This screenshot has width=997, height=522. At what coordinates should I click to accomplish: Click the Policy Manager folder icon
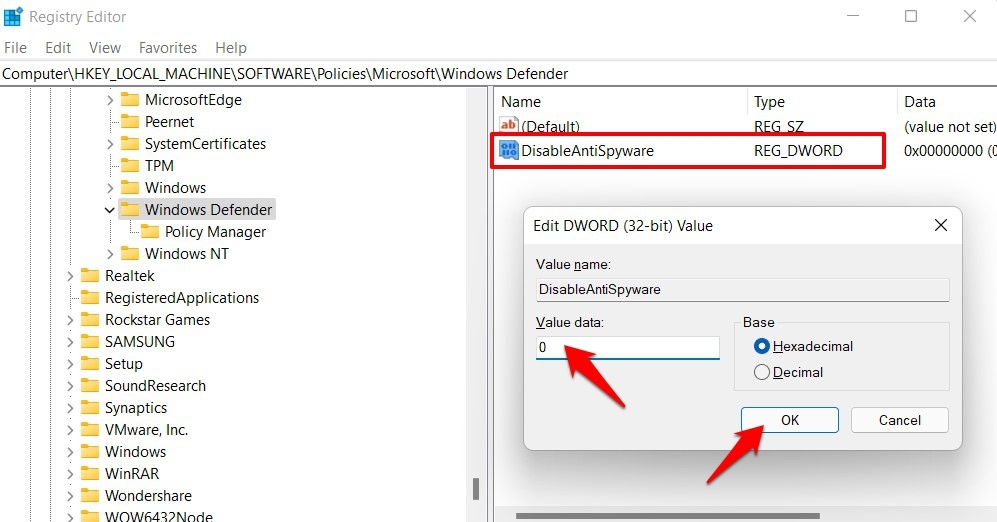click(x=150, y=232)
